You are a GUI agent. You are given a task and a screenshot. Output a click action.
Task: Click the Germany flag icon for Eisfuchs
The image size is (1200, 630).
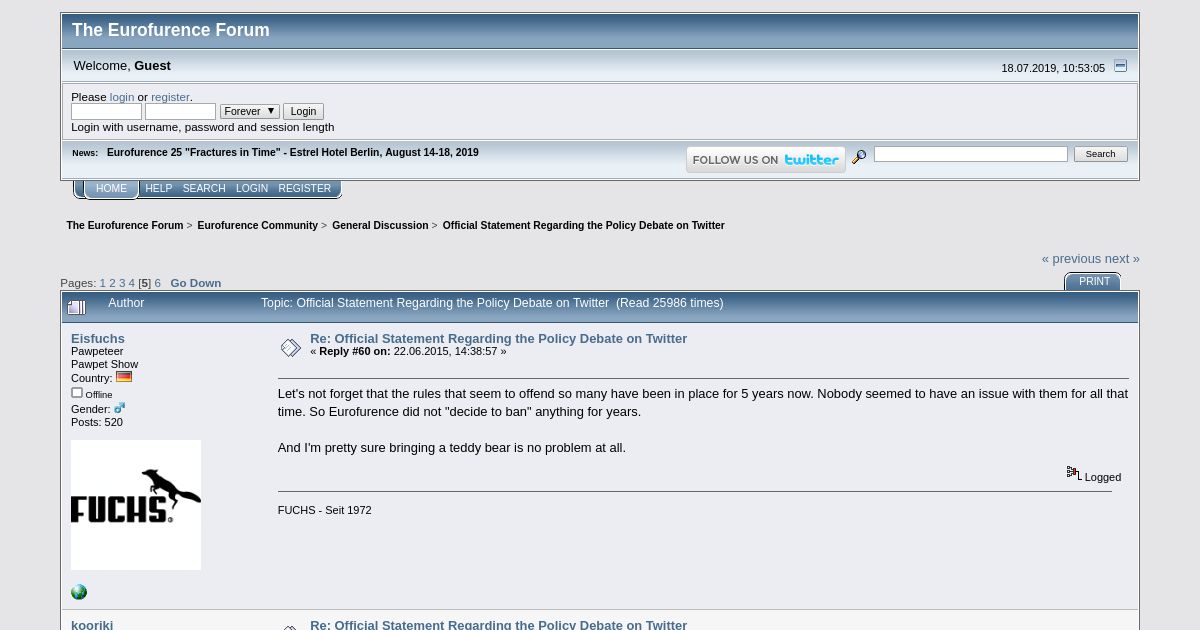pos(124,377)
